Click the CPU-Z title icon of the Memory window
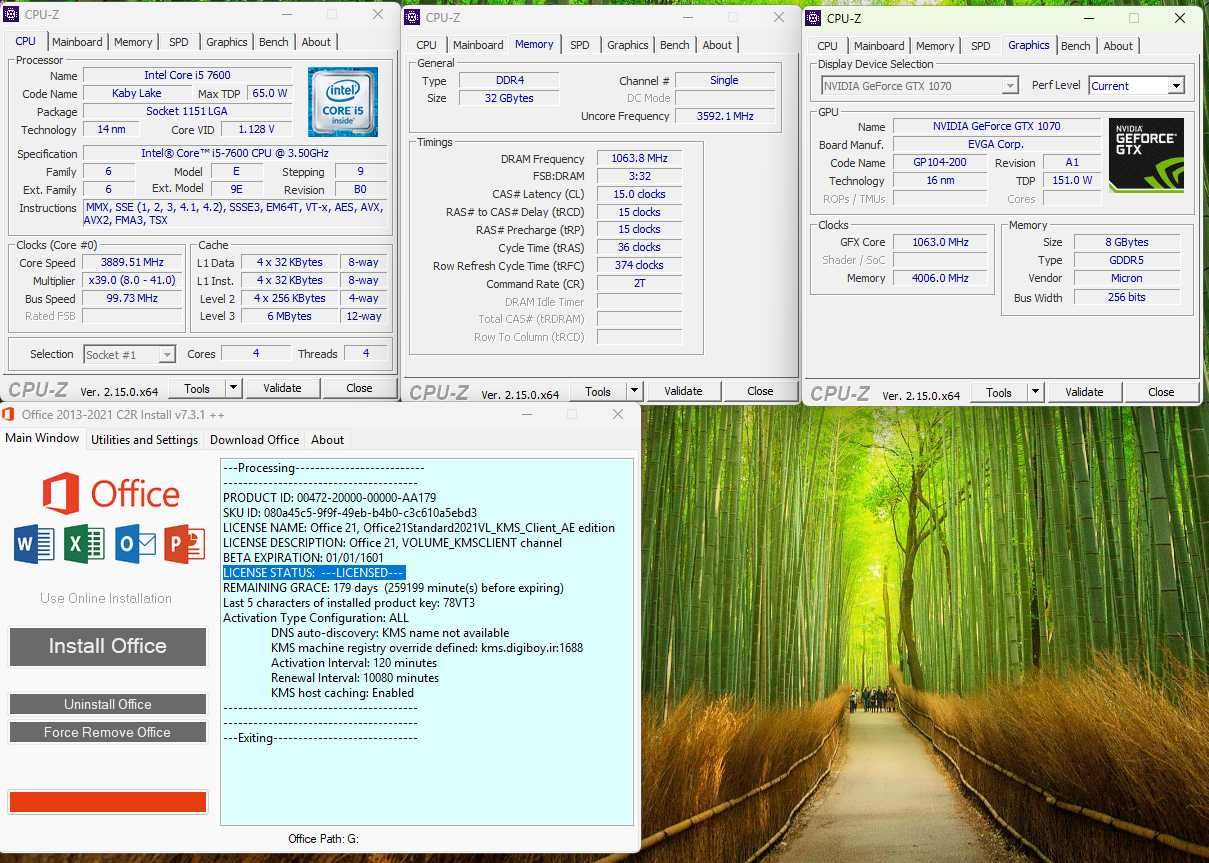1209x863 pixels. click(413, 17)
